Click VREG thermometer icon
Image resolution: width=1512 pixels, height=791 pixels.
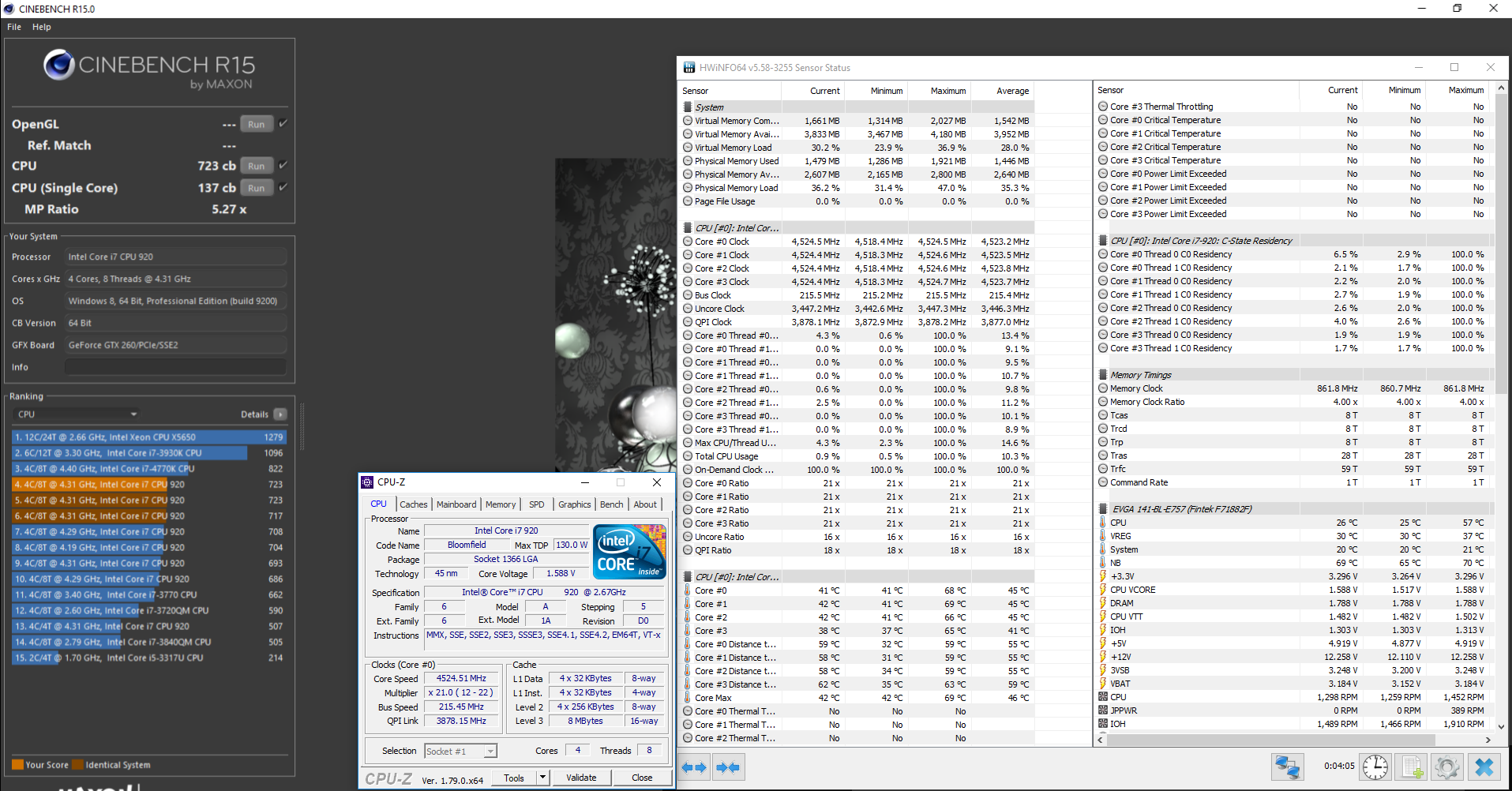[1103, 536]
